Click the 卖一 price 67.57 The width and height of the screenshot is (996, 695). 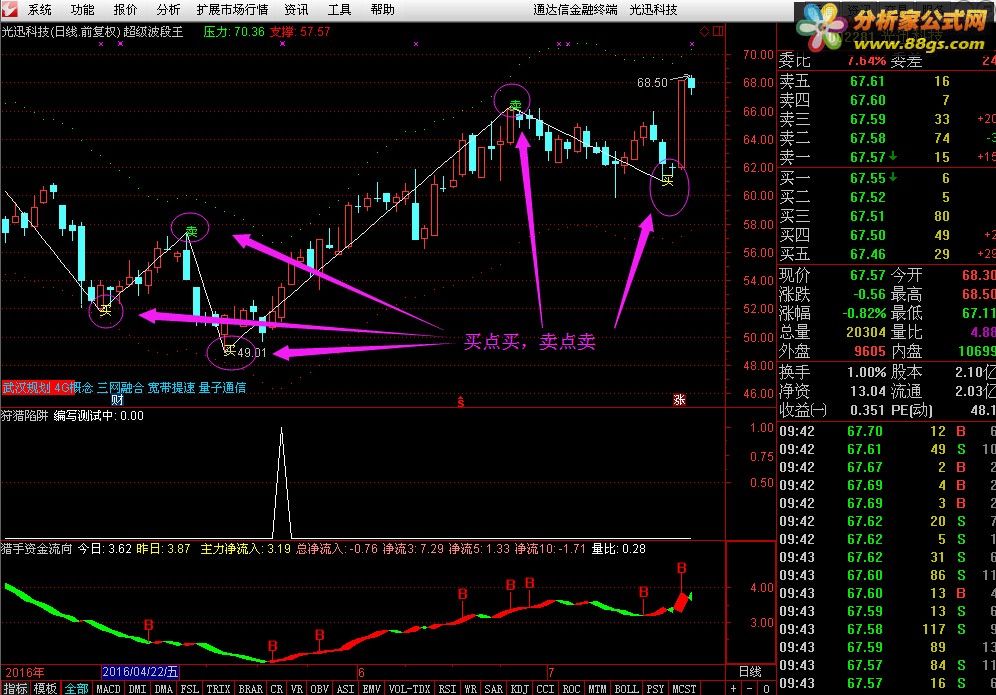[x=867, y=156]
